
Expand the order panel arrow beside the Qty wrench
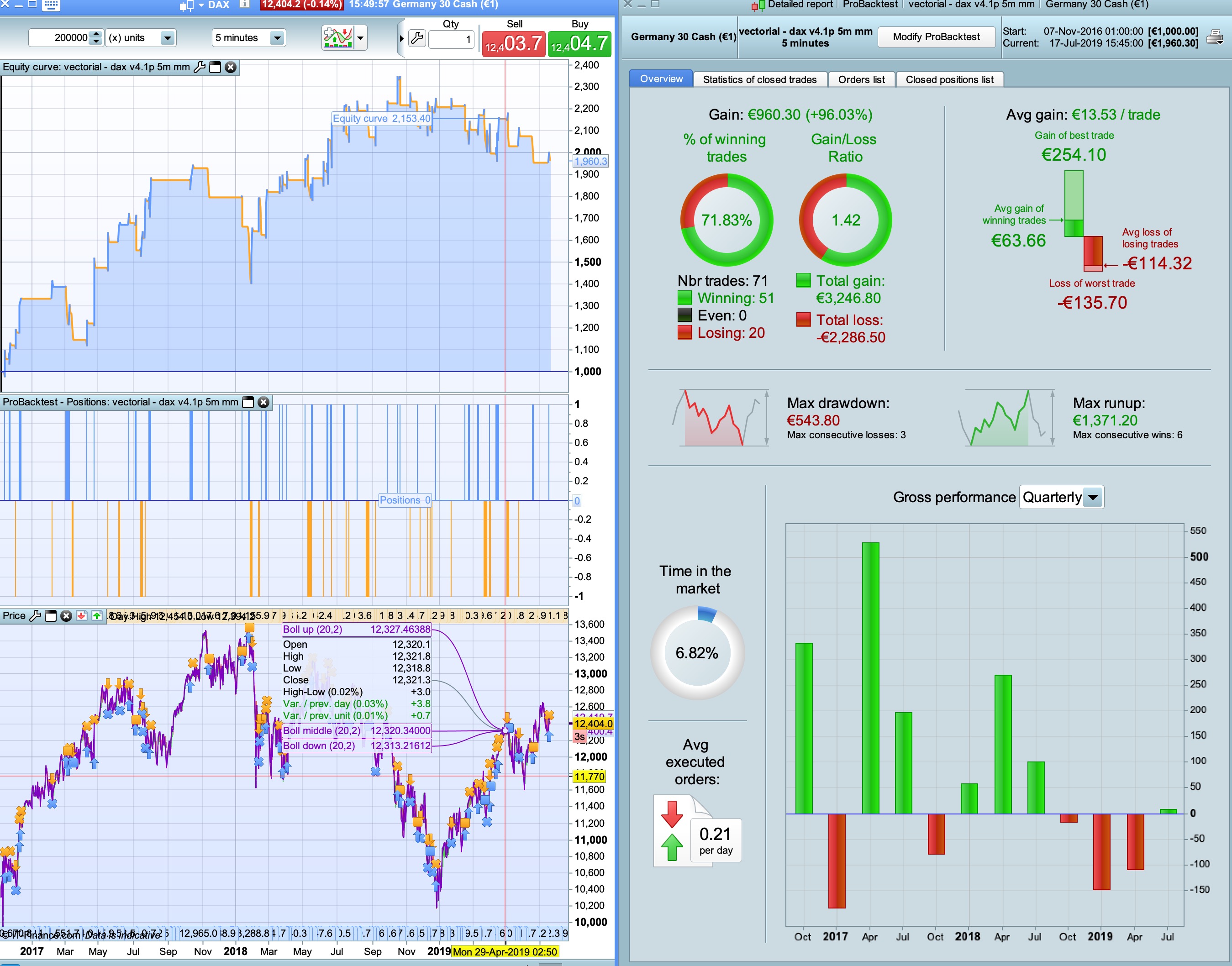pos(402,38)
